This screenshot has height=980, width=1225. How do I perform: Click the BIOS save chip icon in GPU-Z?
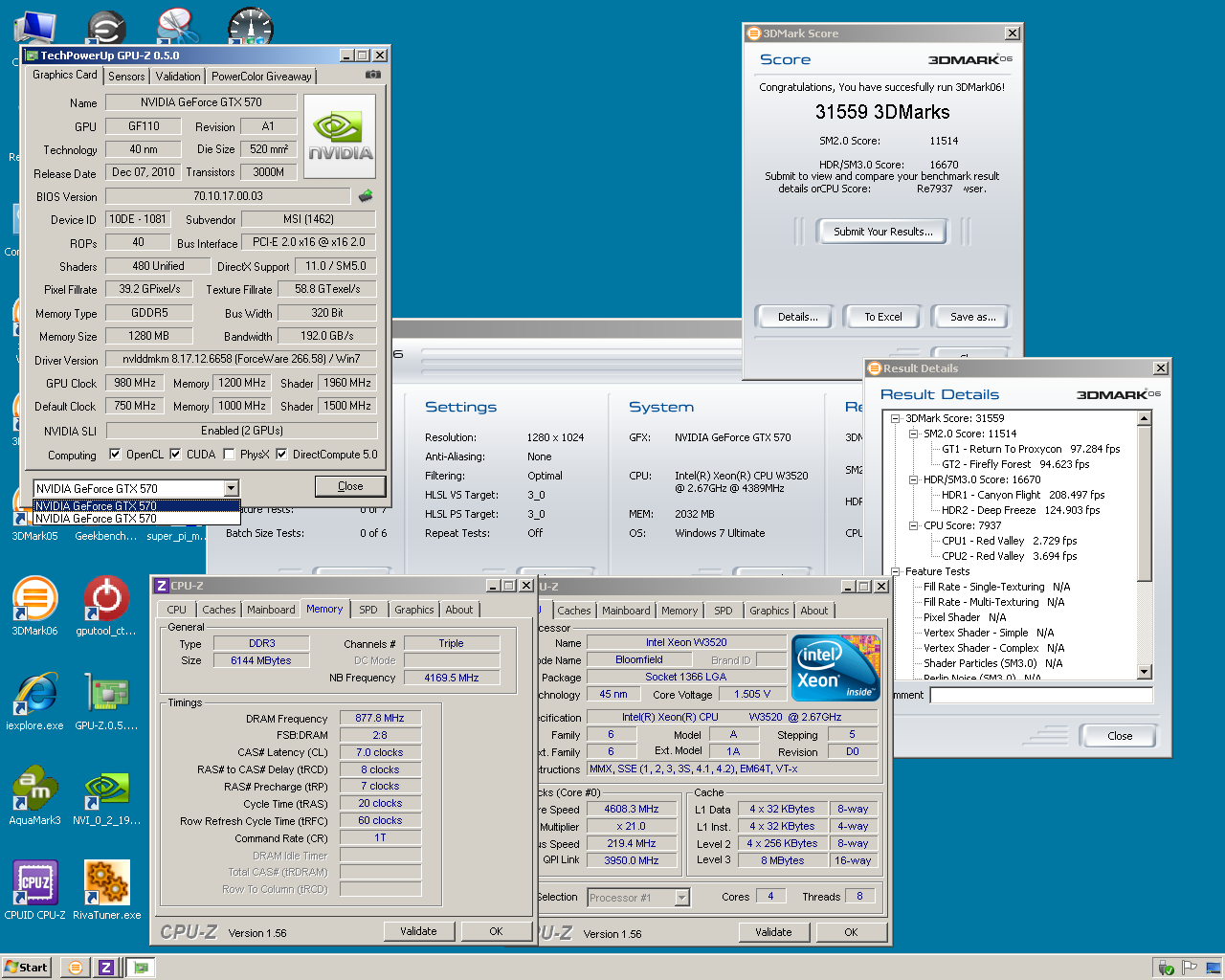pyautogui.click(x=366, y=196)
